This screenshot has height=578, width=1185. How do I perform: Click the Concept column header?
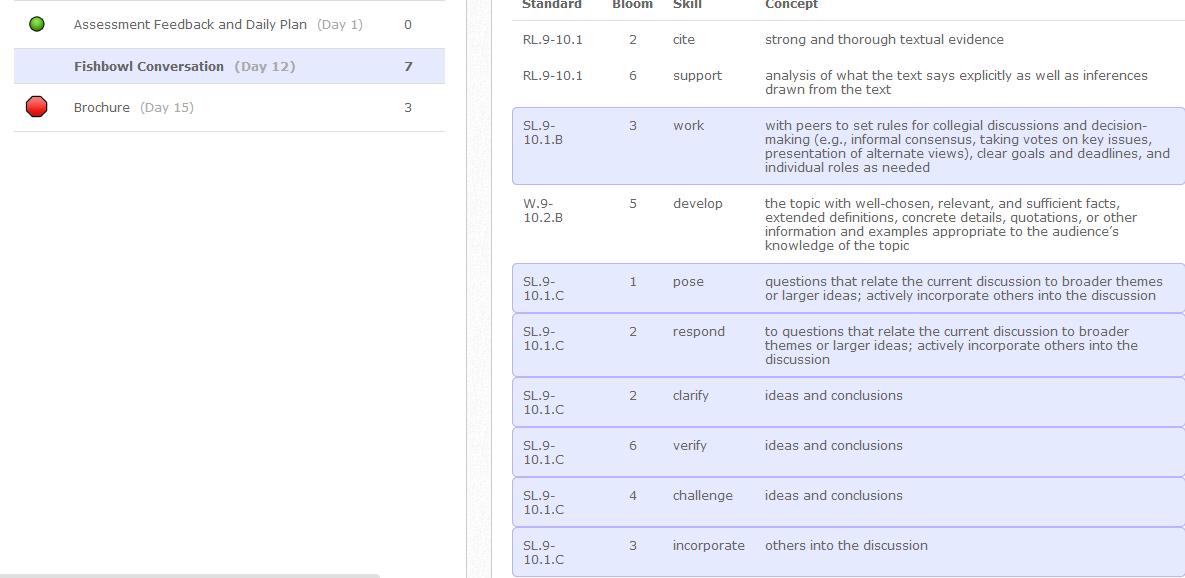(x=791, y=5)
